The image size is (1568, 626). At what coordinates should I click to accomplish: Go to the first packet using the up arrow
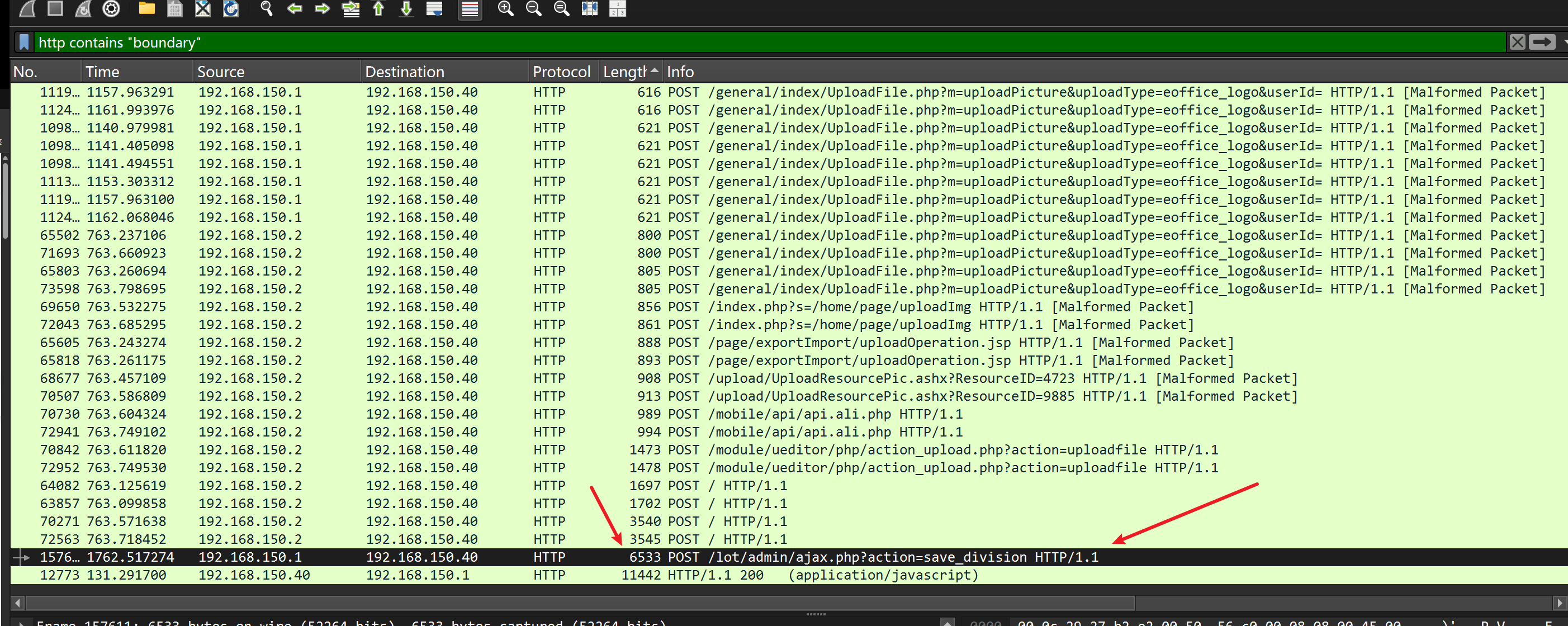tap(378, 8)
